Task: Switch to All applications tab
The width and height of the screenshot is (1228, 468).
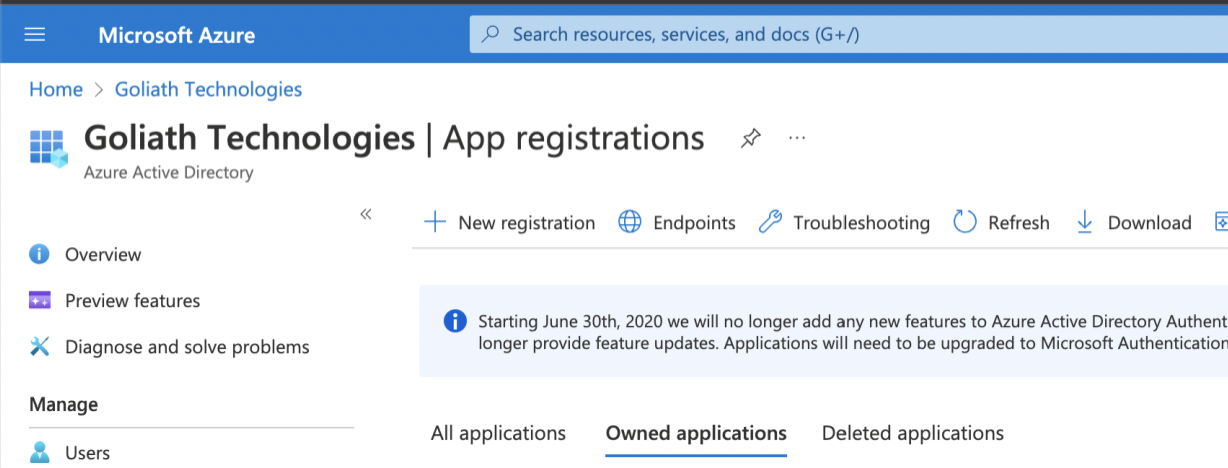Action: coord(498,433)
